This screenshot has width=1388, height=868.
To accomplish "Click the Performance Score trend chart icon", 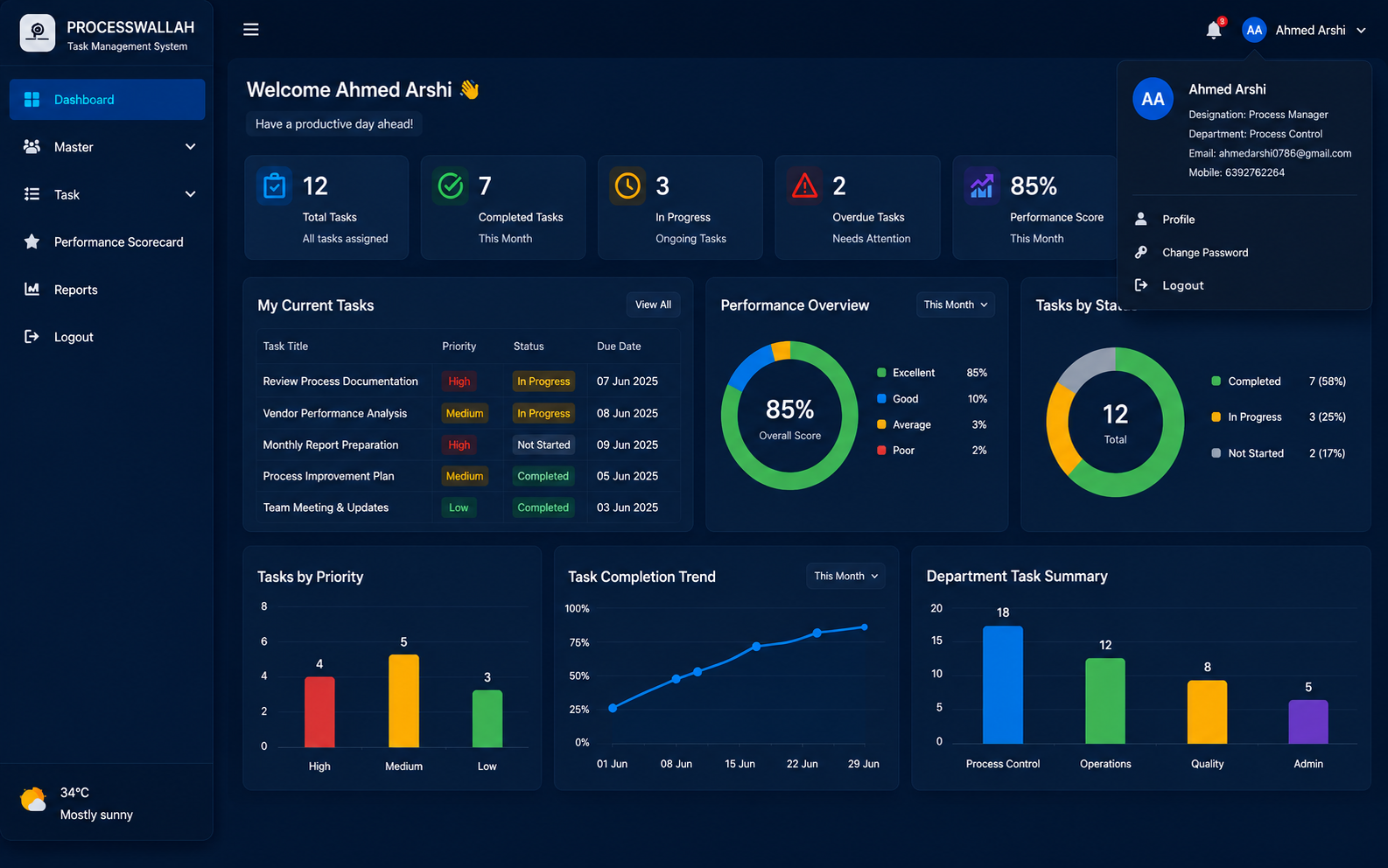I will tap(982, 185).
